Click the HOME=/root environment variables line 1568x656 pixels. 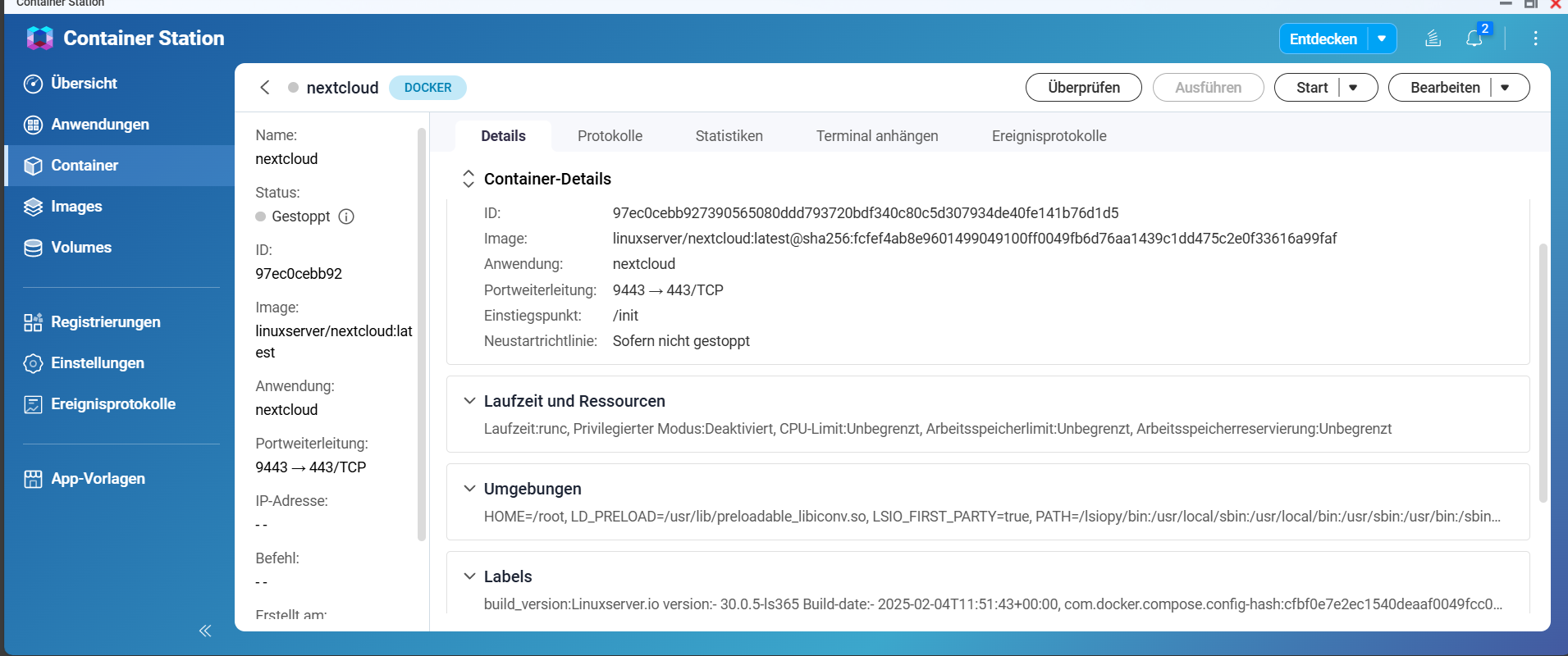point(992,517)
